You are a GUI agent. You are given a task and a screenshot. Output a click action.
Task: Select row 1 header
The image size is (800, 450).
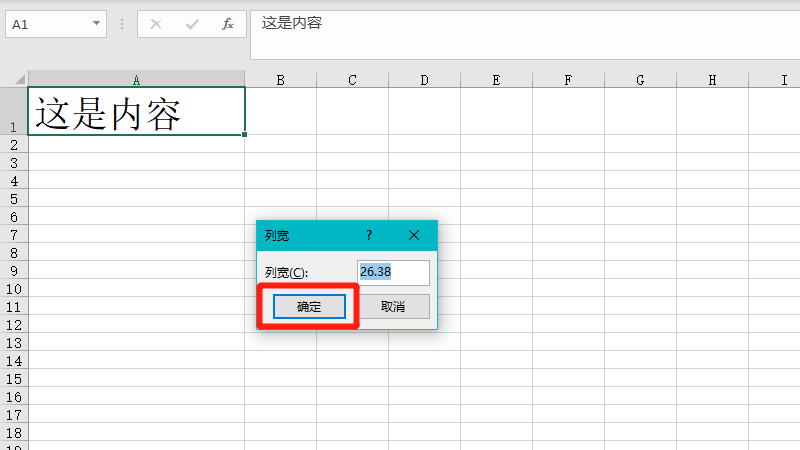tap(14, 112)
